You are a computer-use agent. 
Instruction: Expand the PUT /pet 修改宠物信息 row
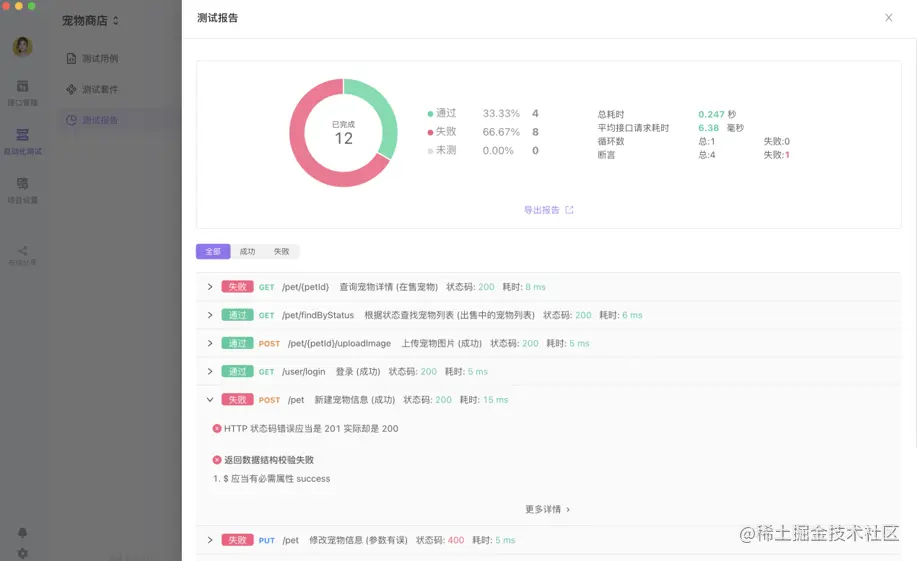coord(210,540)
